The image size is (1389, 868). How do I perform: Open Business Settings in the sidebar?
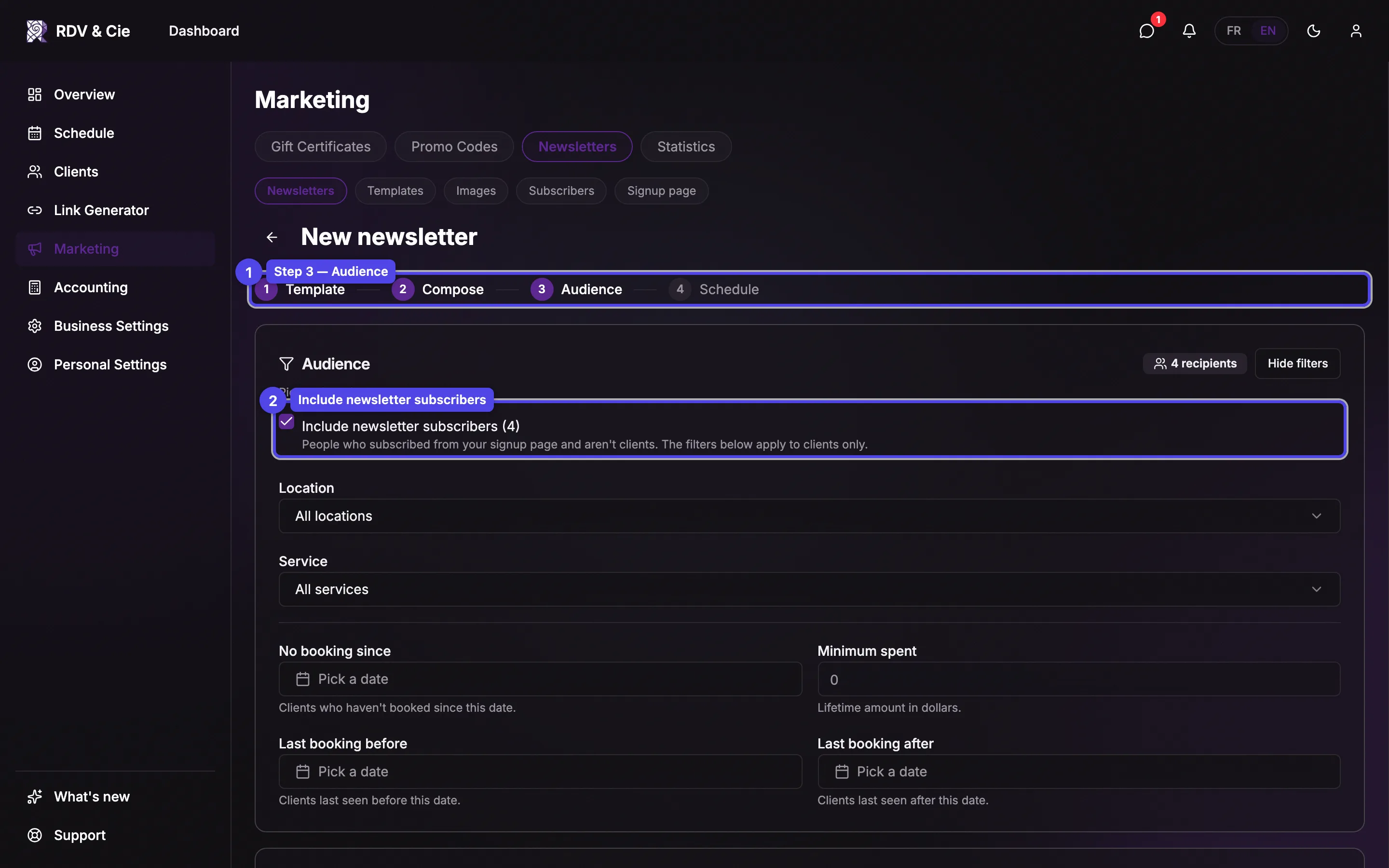coord(115,326)
